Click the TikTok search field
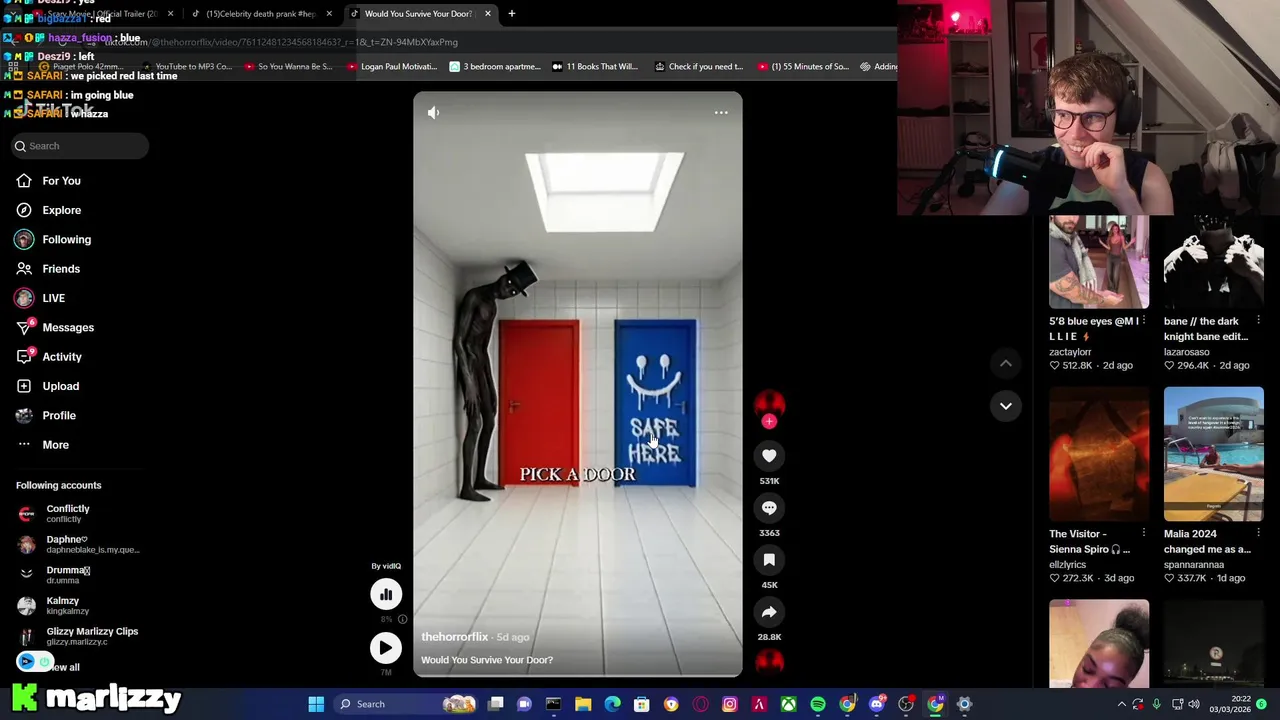Image resolution: width=1280 pixels, height=720 pixels. 80,146
